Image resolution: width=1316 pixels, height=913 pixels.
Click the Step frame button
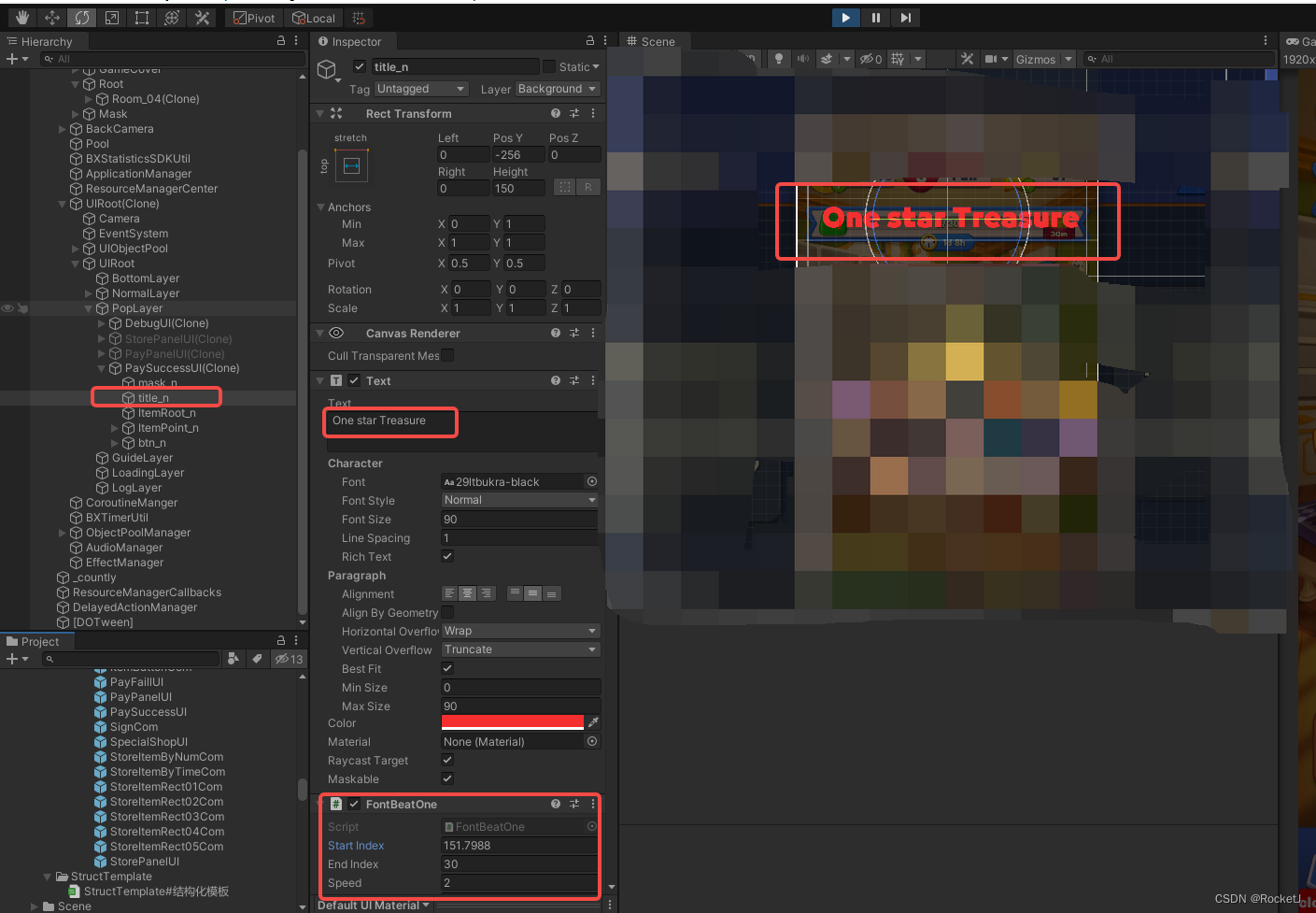tap(905, 18)
